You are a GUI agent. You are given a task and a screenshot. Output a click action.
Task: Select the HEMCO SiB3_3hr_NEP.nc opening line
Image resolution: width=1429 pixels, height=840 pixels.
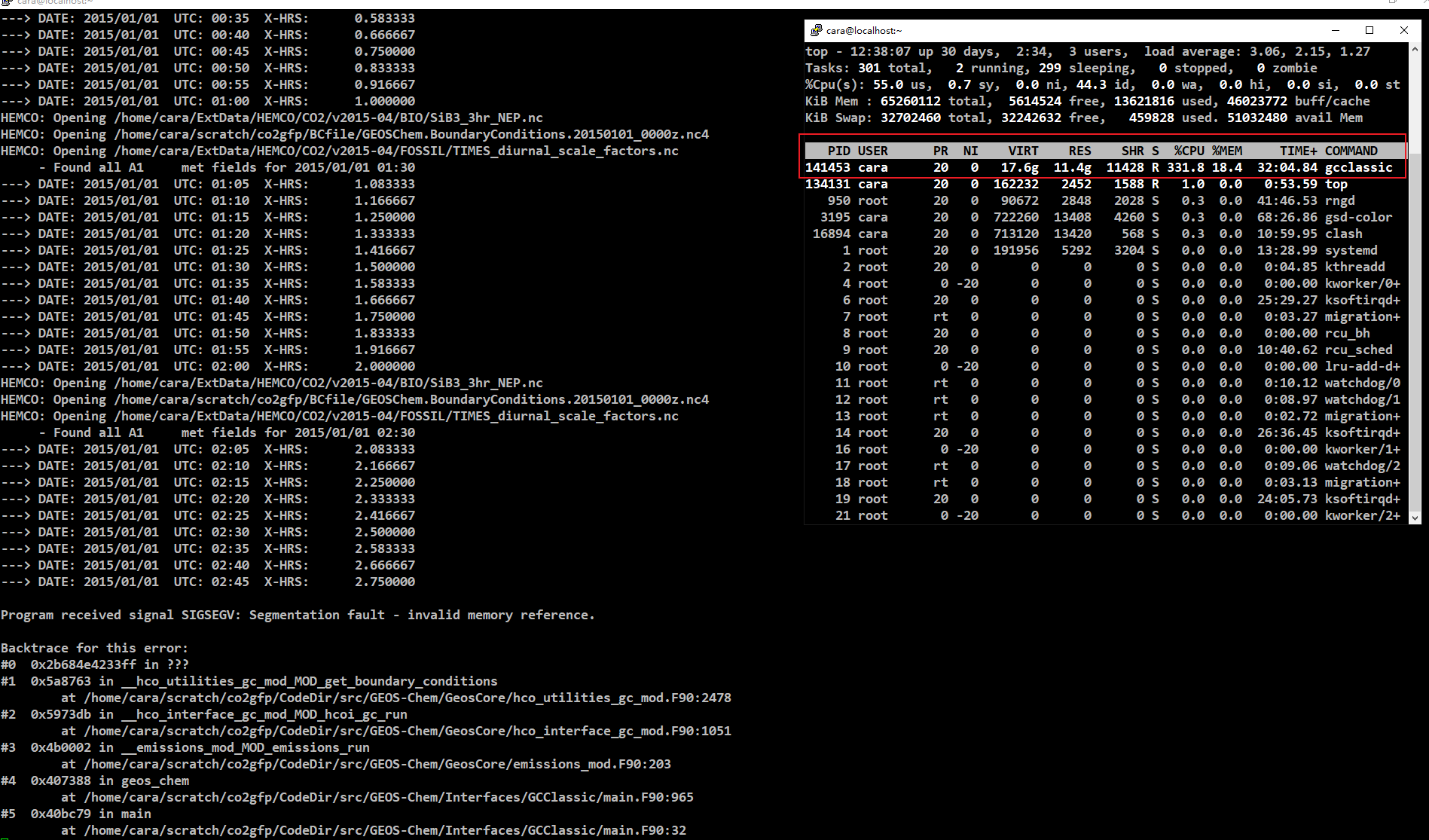coord(273,118)
